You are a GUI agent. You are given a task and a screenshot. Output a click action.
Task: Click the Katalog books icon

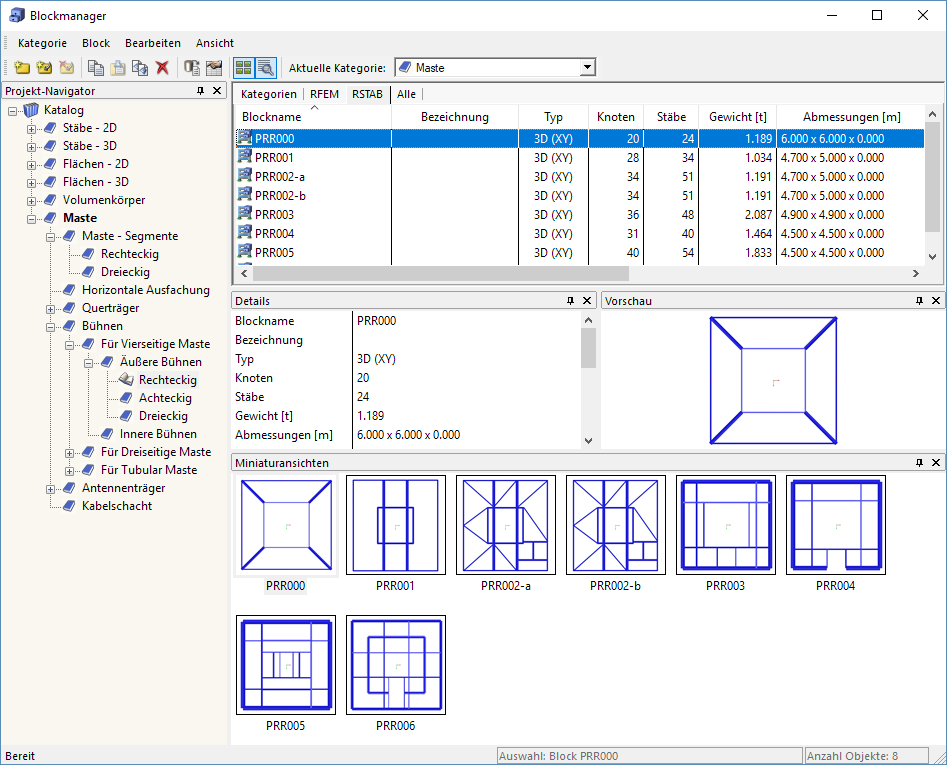pos(31,110)
